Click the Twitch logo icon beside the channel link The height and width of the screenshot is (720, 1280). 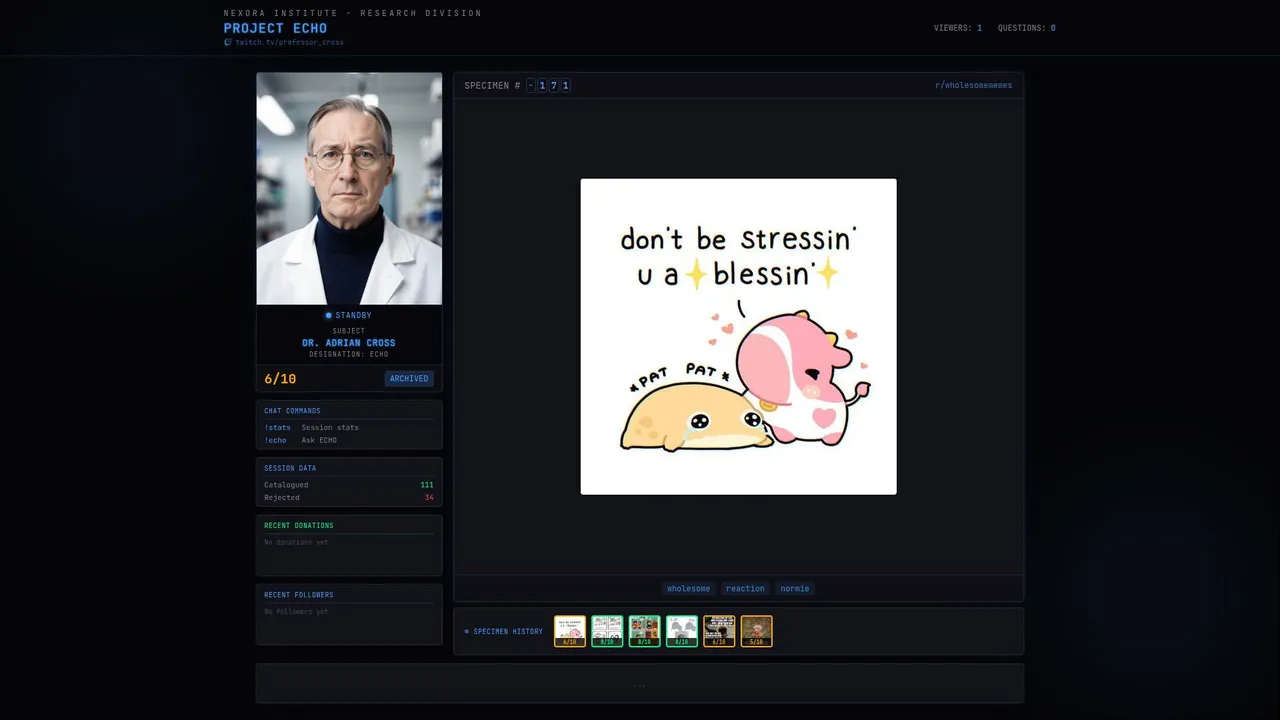228,42
